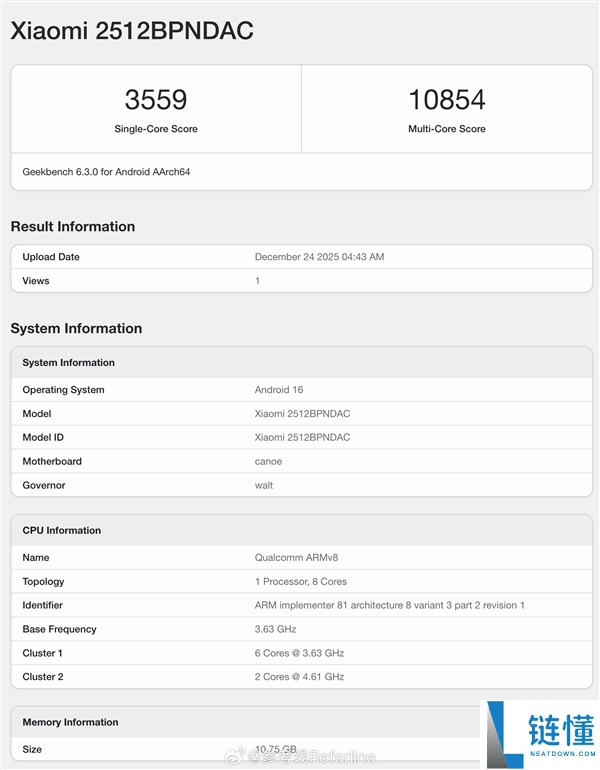Viewport: 600px width, 770px height.
Task: Click the Topology label
Action: pos(43,582)
